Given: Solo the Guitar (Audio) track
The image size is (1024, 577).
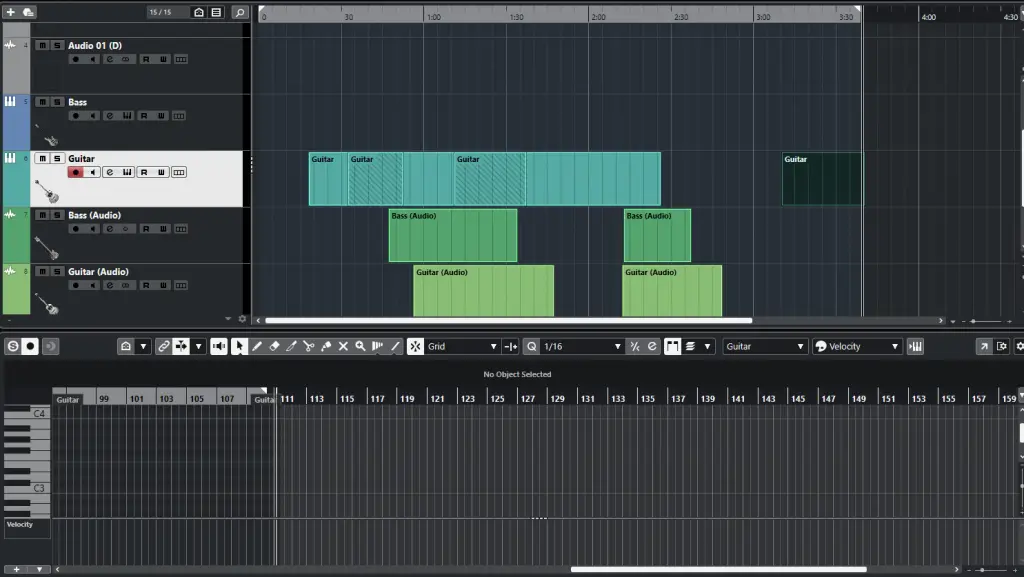Looking at the screenshot, I should pyautogui.click(x=57, y=271).
